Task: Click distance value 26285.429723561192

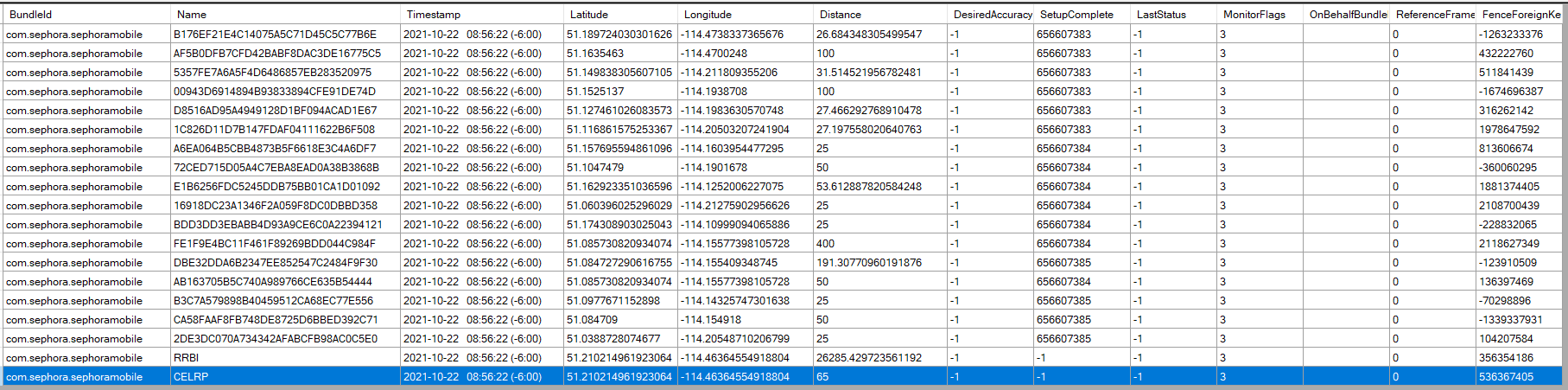Action: 869,358
